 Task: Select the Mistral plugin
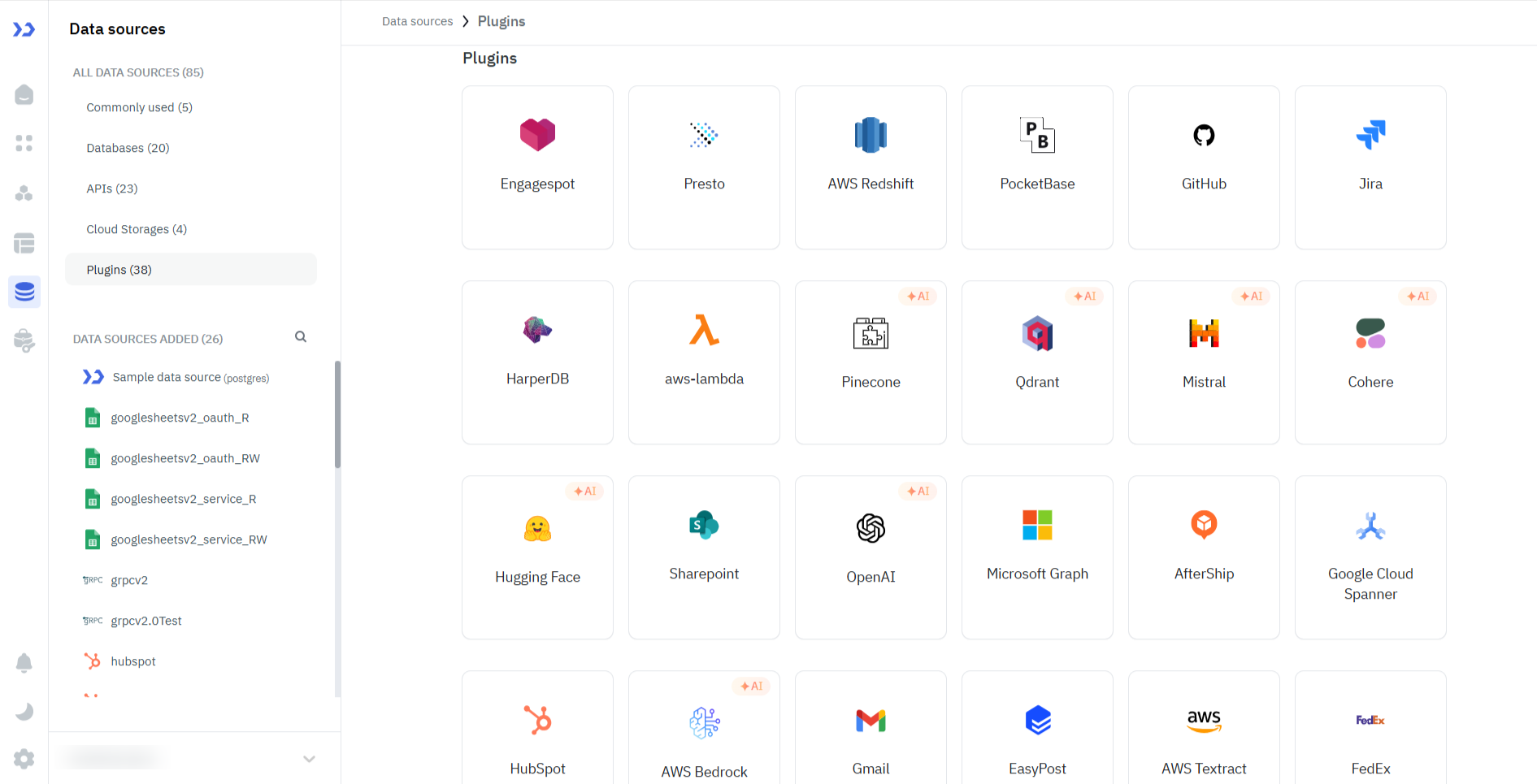tap(1204, 362)
